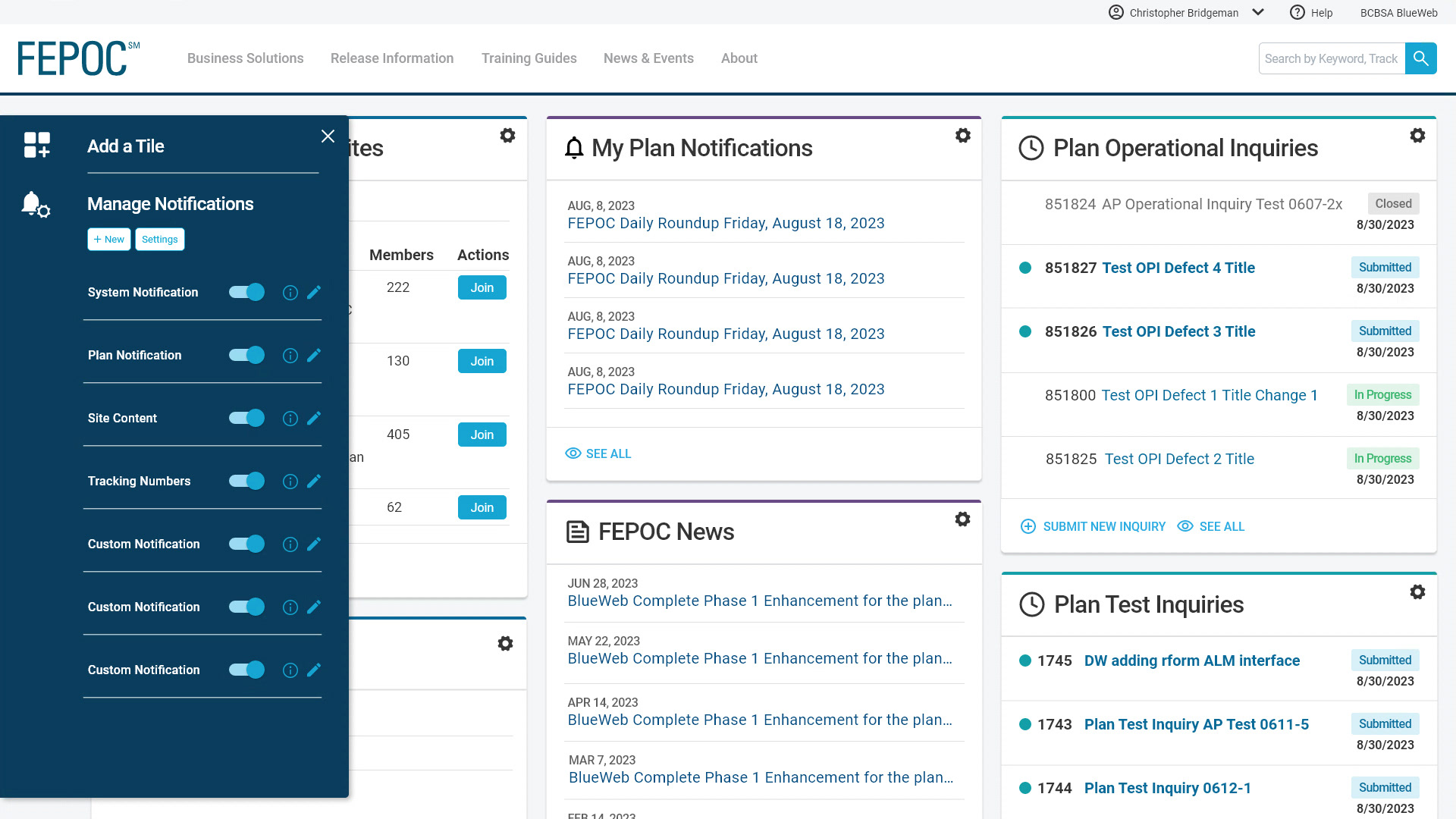
Task: Click the Search by Keyword field
Action: point(1331,58)
